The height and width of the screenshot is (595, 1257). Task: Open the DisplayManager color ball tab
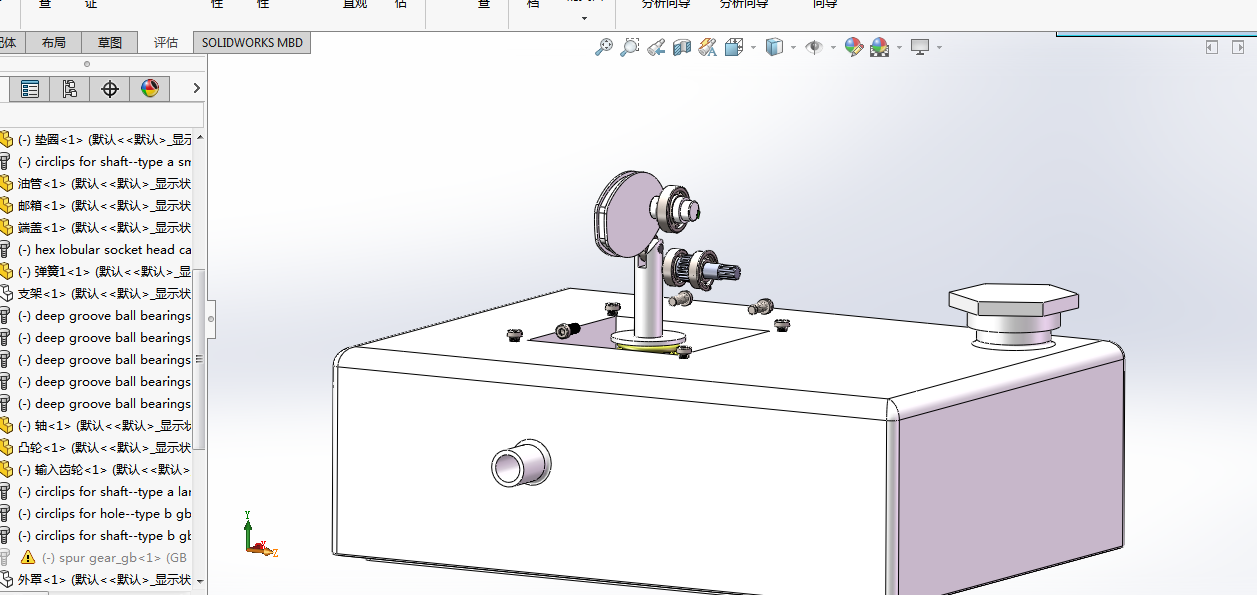pyautogui.click(x=150, y=89)
